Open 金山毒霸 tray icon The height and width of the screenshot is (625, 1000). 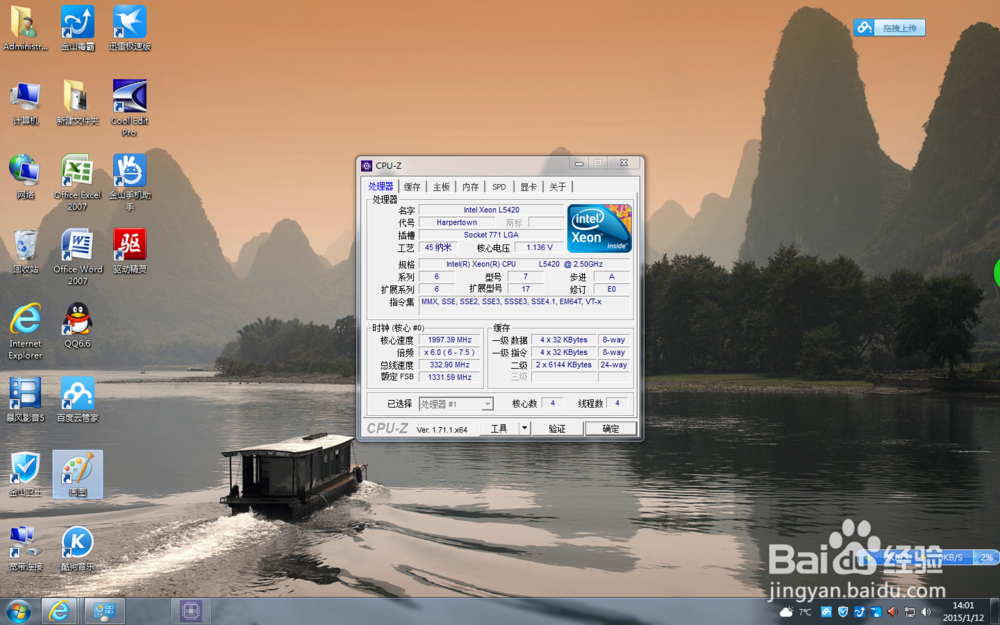click(859, 612)
